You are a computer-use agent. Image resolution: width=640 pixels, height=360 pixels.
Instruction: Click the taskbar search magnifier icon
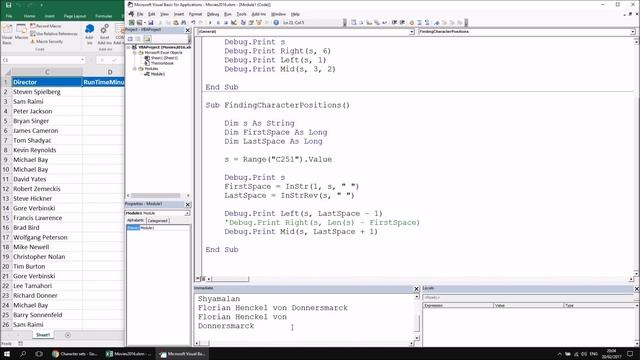[23, 354]
